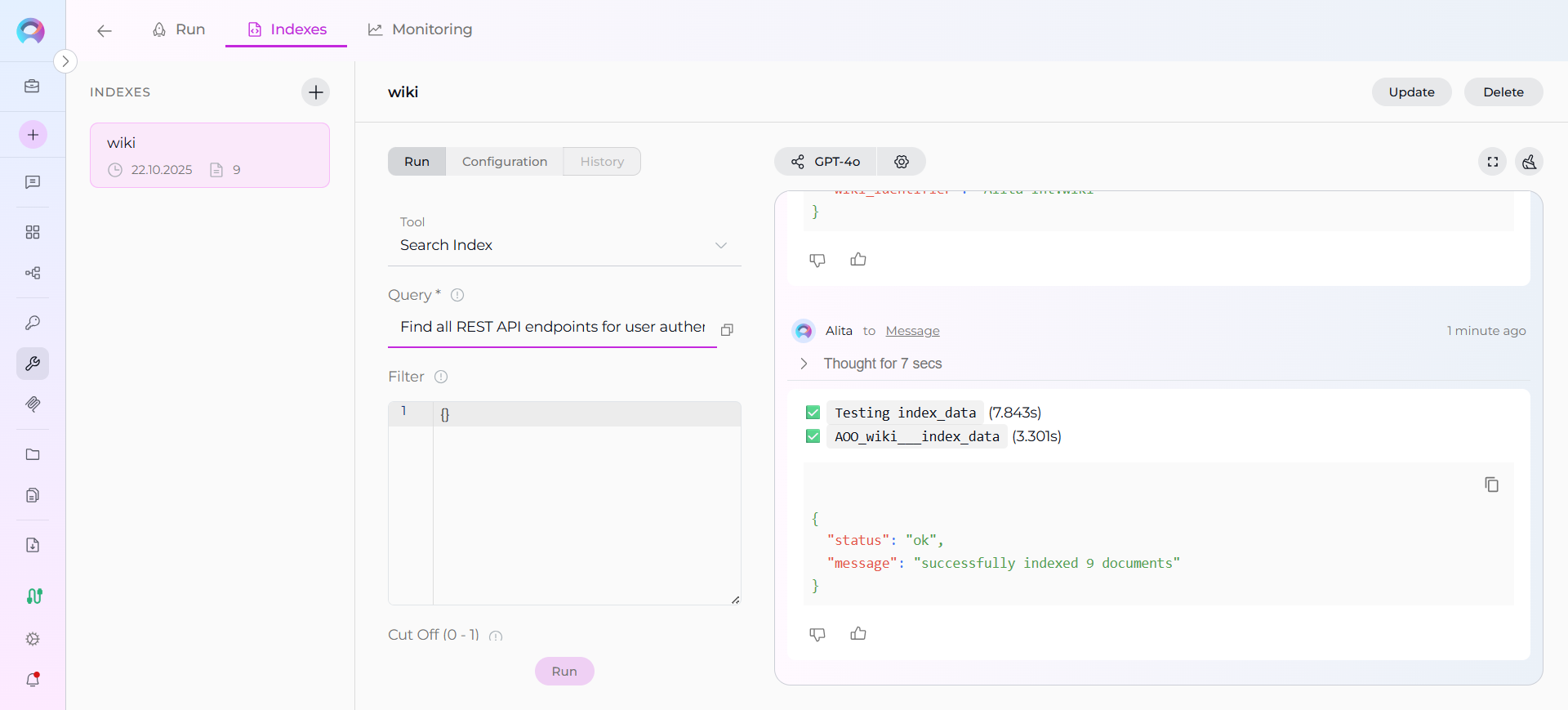Thumbs up the indexed documents response
The image size is (1568, 710).
click(858, 634)
